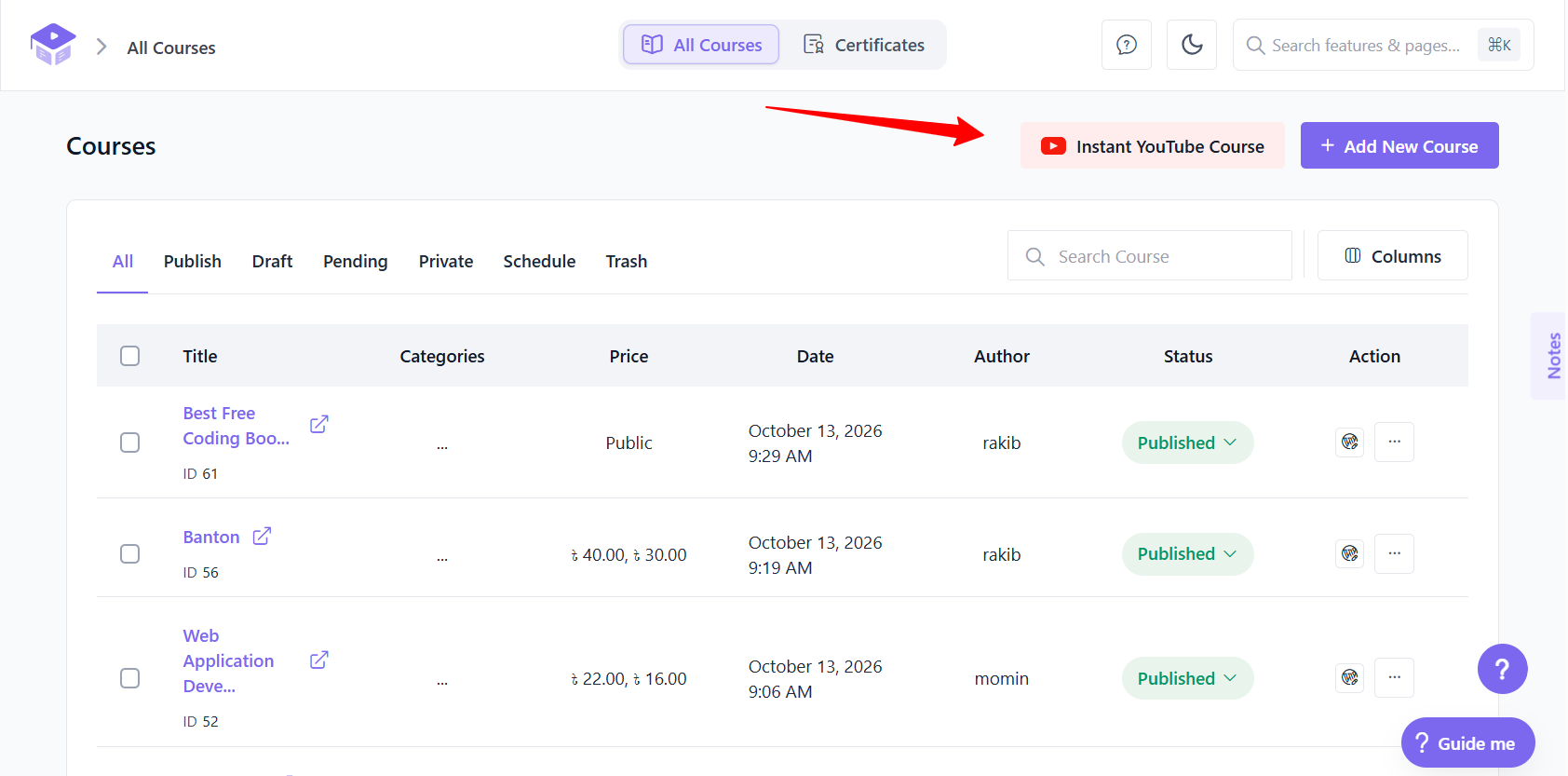Screen dimensions: 1568x776
Task: Click the round purple question mark help bubble
Action: (x=1502, y=669)
